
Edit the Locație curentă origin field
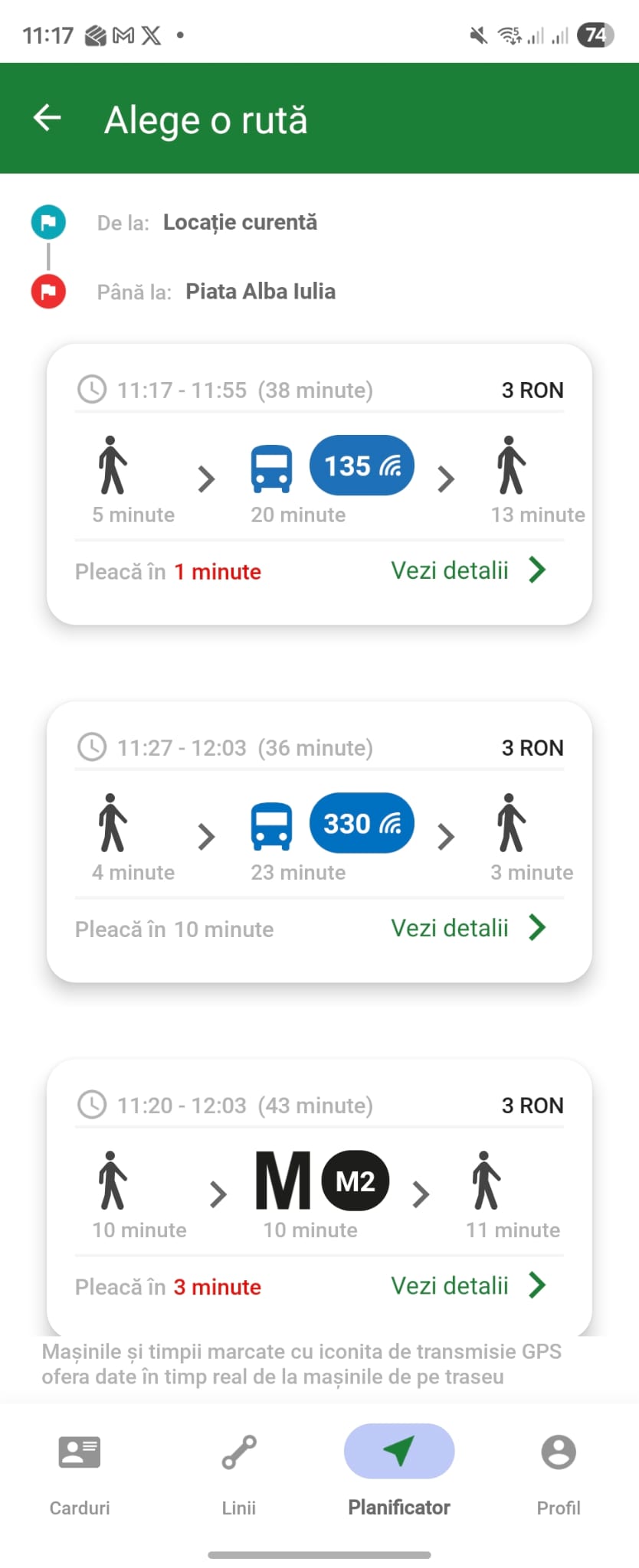click(x=240, y=223)
